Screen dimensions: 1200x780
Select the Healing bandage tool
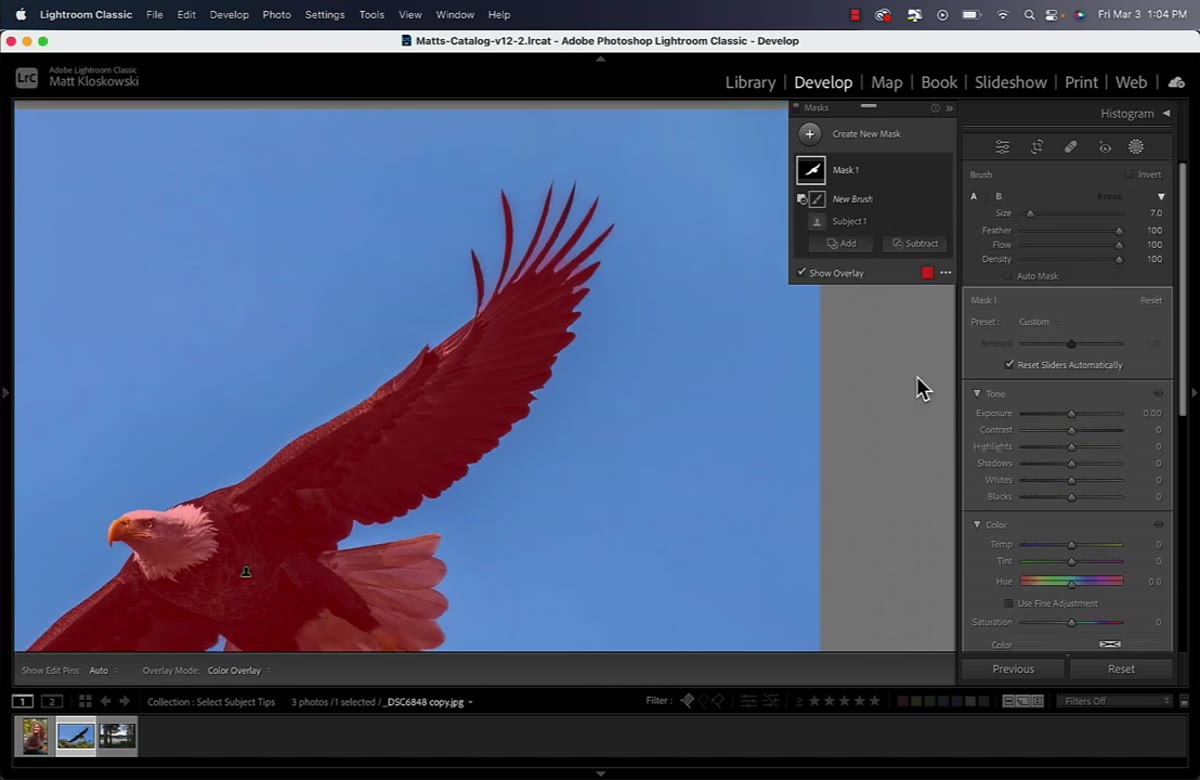(x=1071, y=147)
